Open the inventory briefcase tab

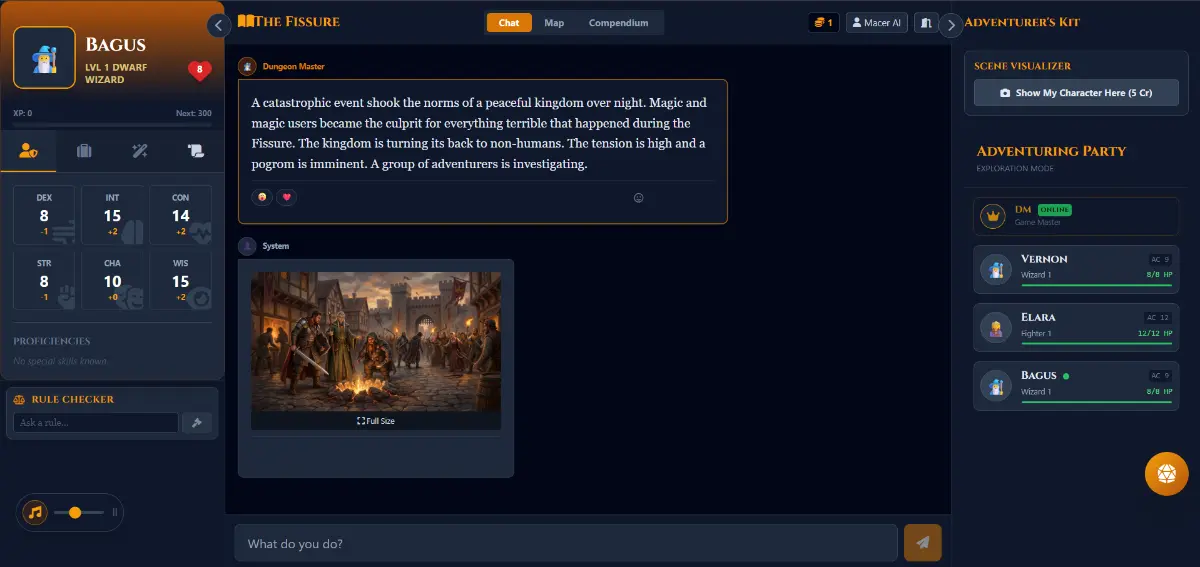[x=84, y=151]
